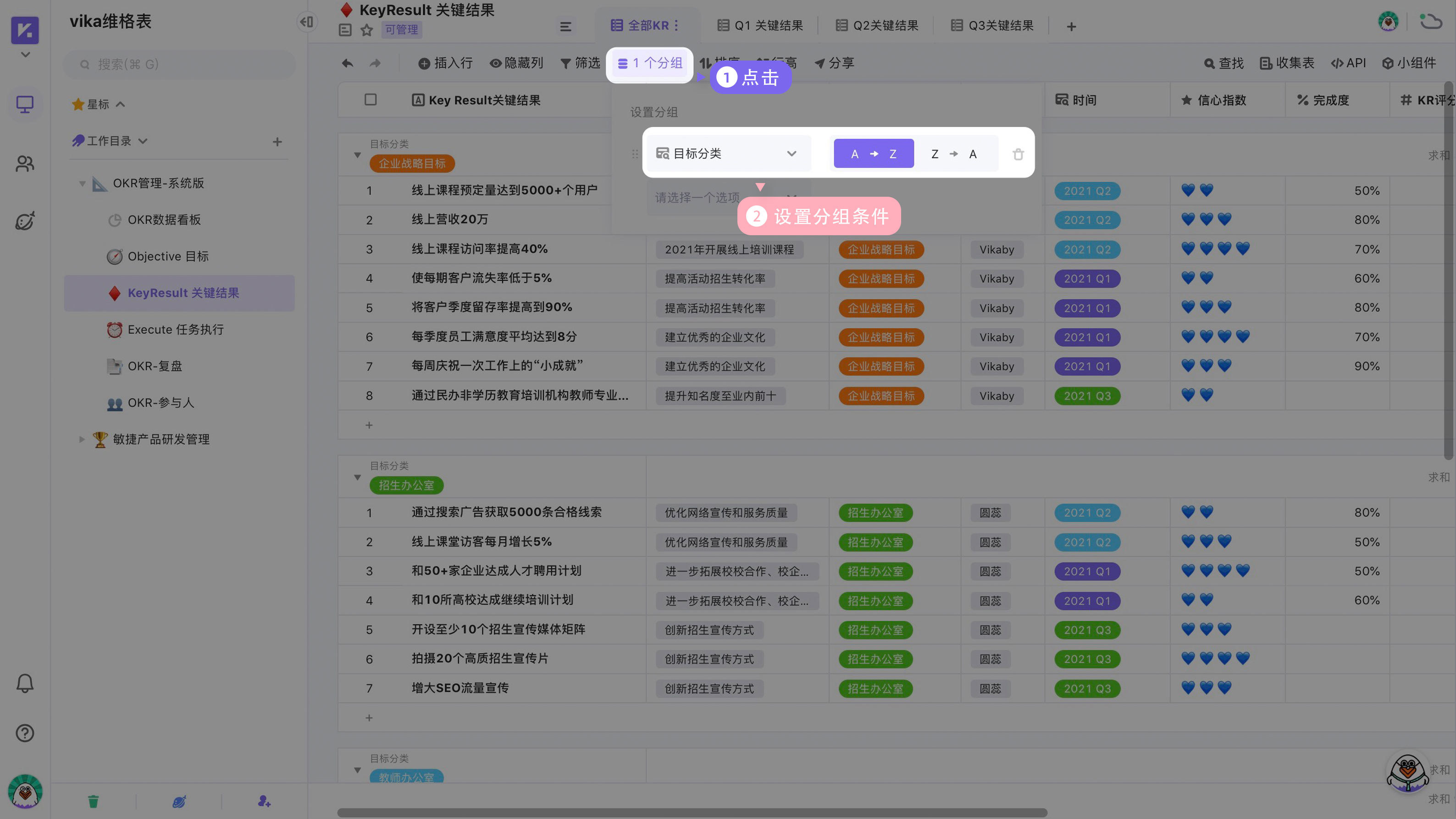Open the 小组件 widgets panel

(1410, 63)
